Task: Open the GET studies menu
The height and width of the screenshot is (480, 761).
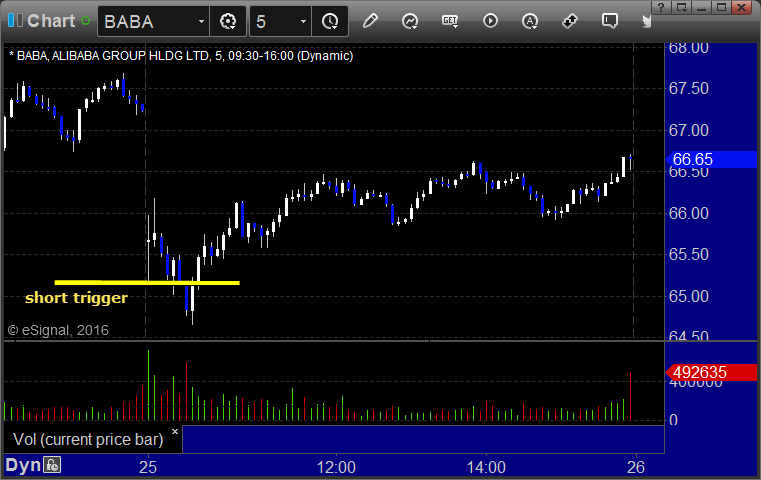Action: point(450,21)
